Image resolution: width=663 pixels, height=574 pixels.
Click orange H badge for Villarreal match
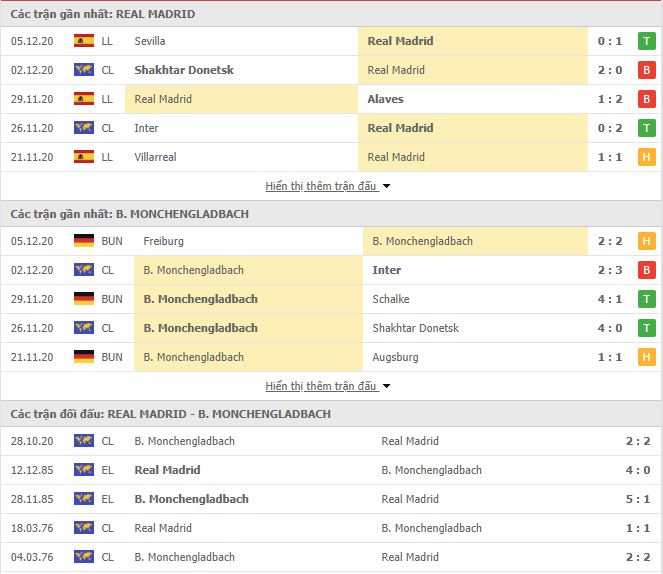pos(647,157)
